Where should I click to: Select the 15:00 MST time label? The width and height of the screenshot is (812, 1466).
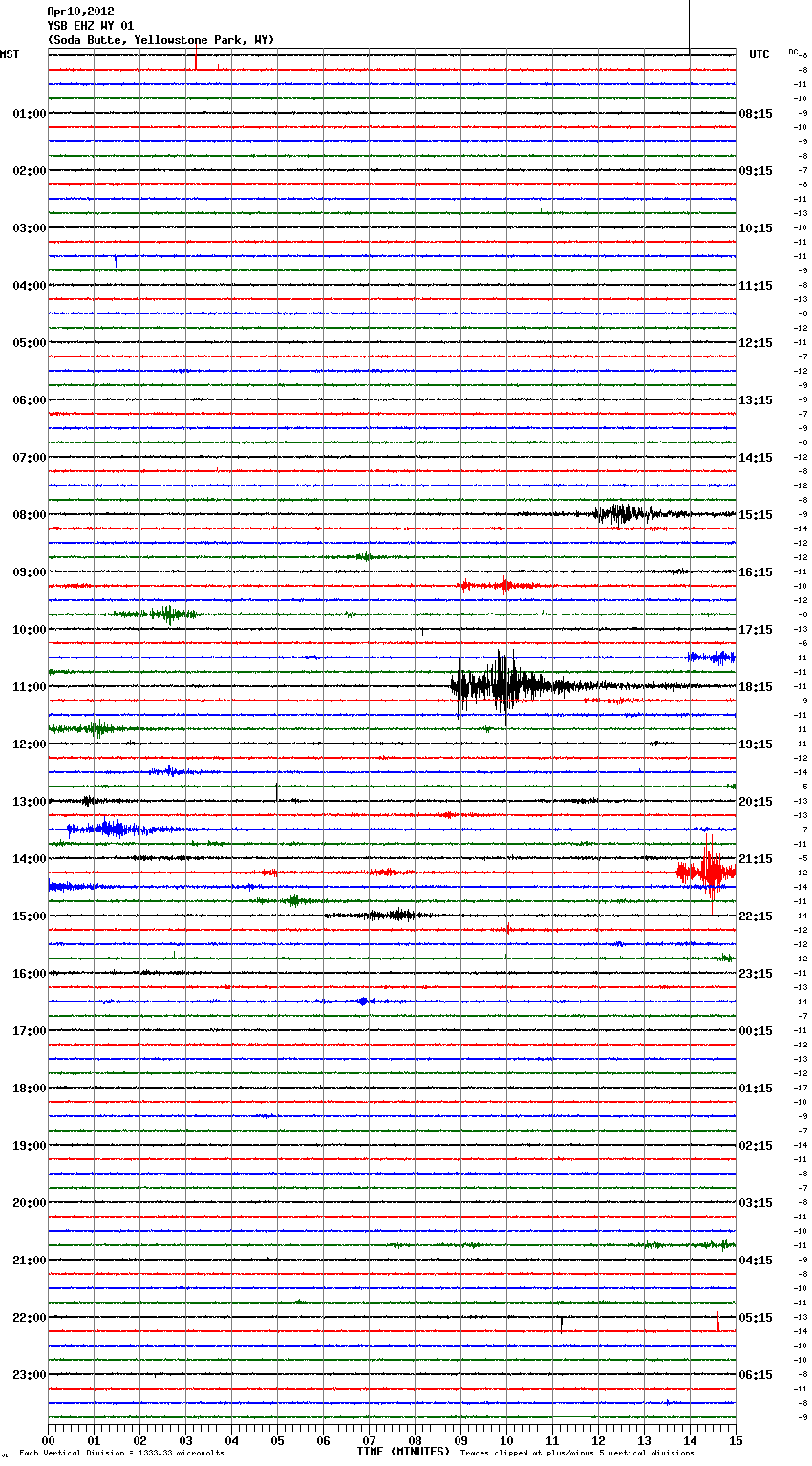(29, 916)
